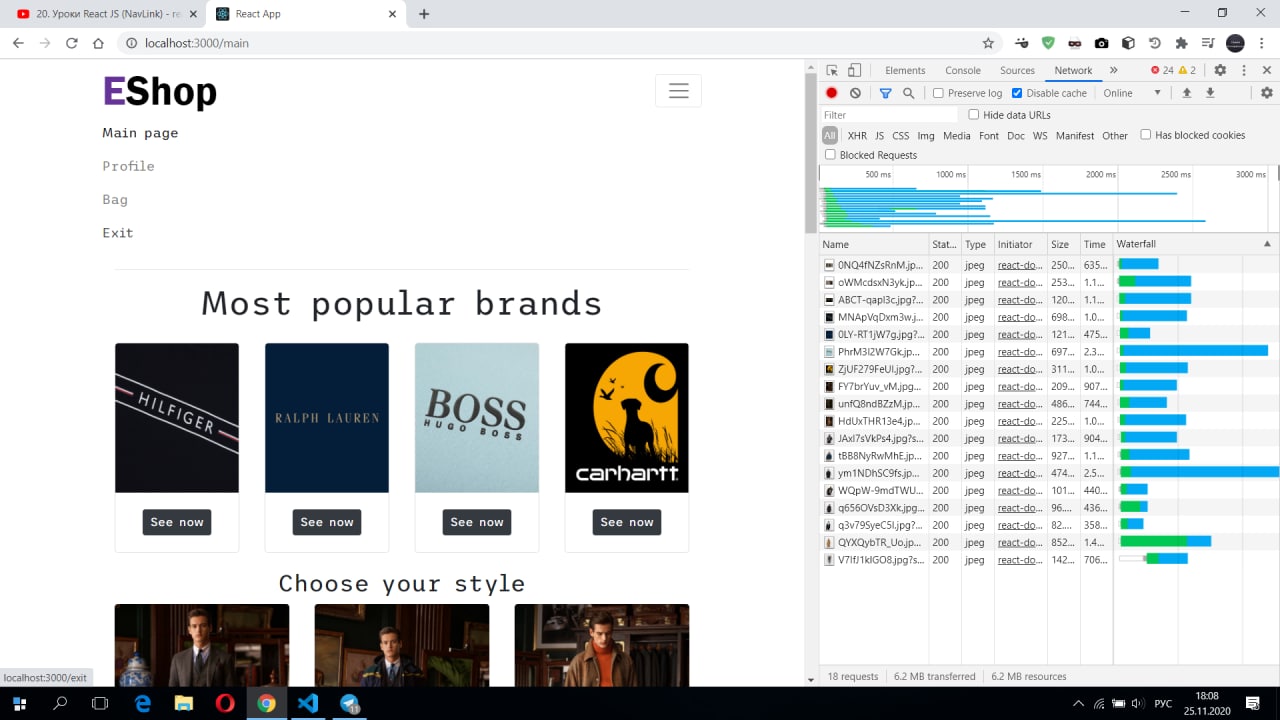The width and height of the screenshot is (1280, 720).
Task: Click the Boss brand image thumbnail
Action: pos(477,418)
